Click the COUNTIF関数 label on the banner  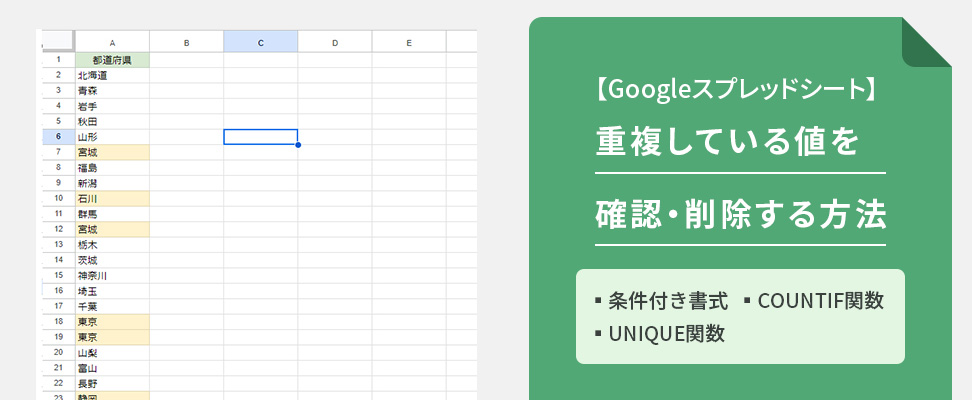pyautogui.click(x=821, y=301)
